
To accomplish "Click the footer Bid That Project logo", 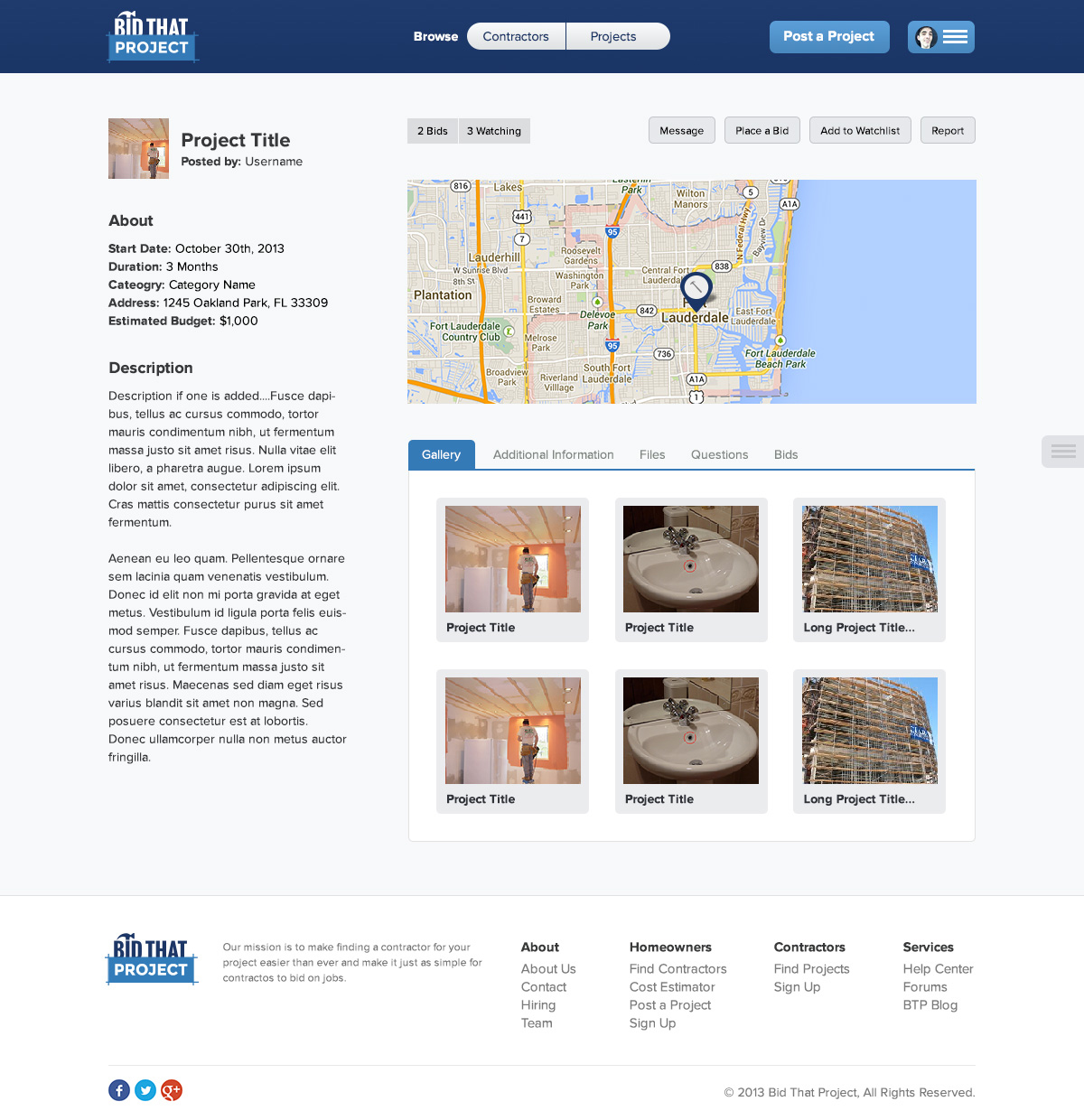I will click(152, 959).
